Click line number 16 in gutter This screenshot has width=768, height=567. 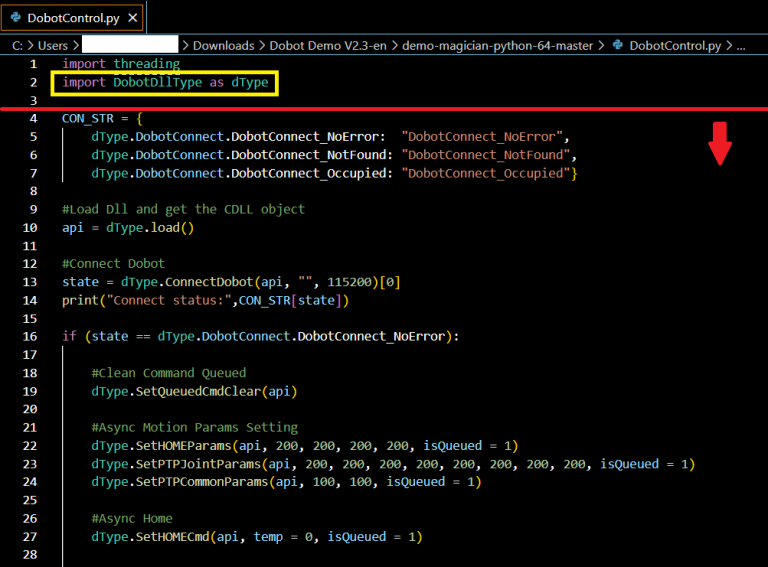30,336
